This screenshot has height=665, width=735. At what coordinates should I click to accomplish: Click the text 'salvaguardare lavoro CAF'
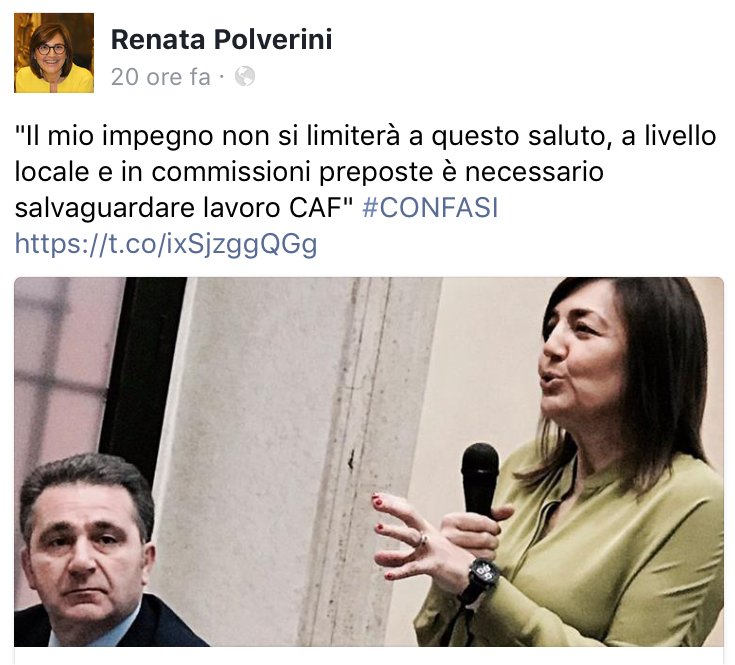(183, 207)
